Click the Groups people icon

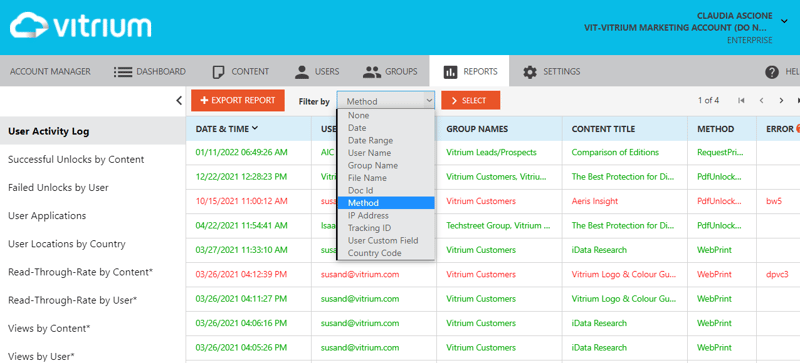[372, 72]
